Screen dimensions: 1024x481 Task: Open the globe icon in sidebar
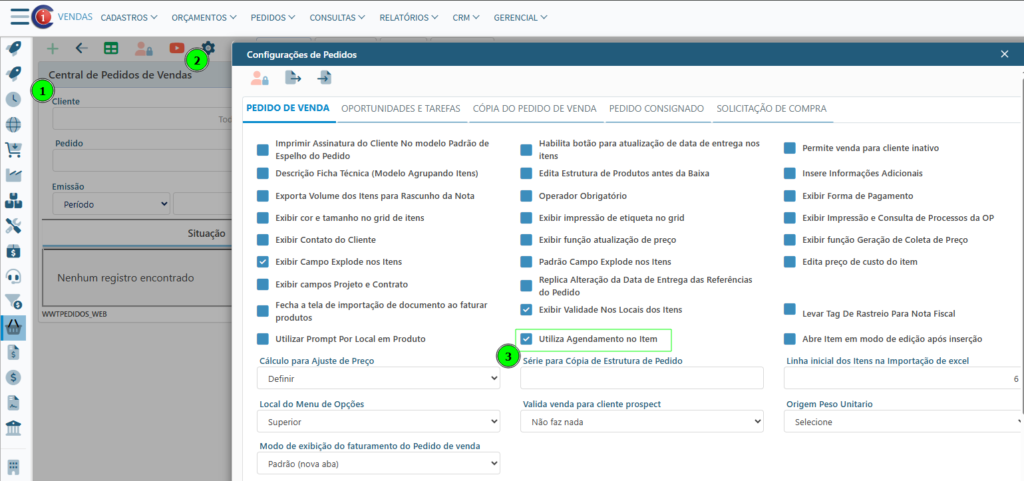[x=13, y=125]
